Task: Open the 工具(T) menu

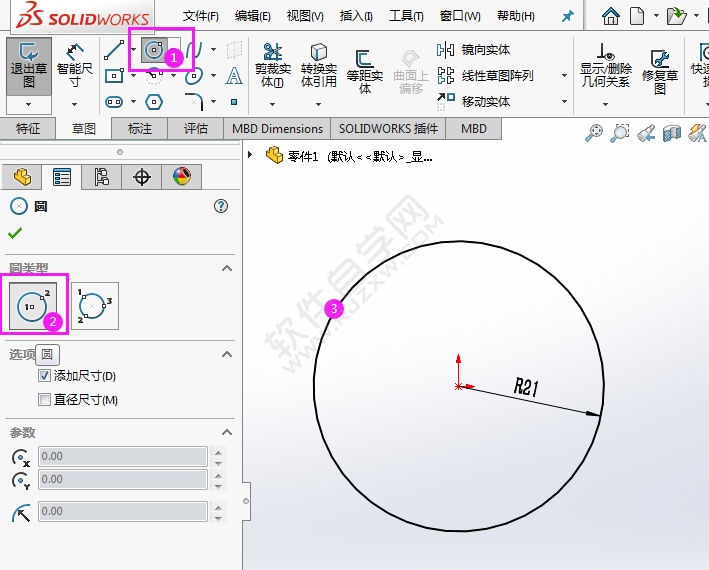Action: pyautogui.click(x=406, y=17)
